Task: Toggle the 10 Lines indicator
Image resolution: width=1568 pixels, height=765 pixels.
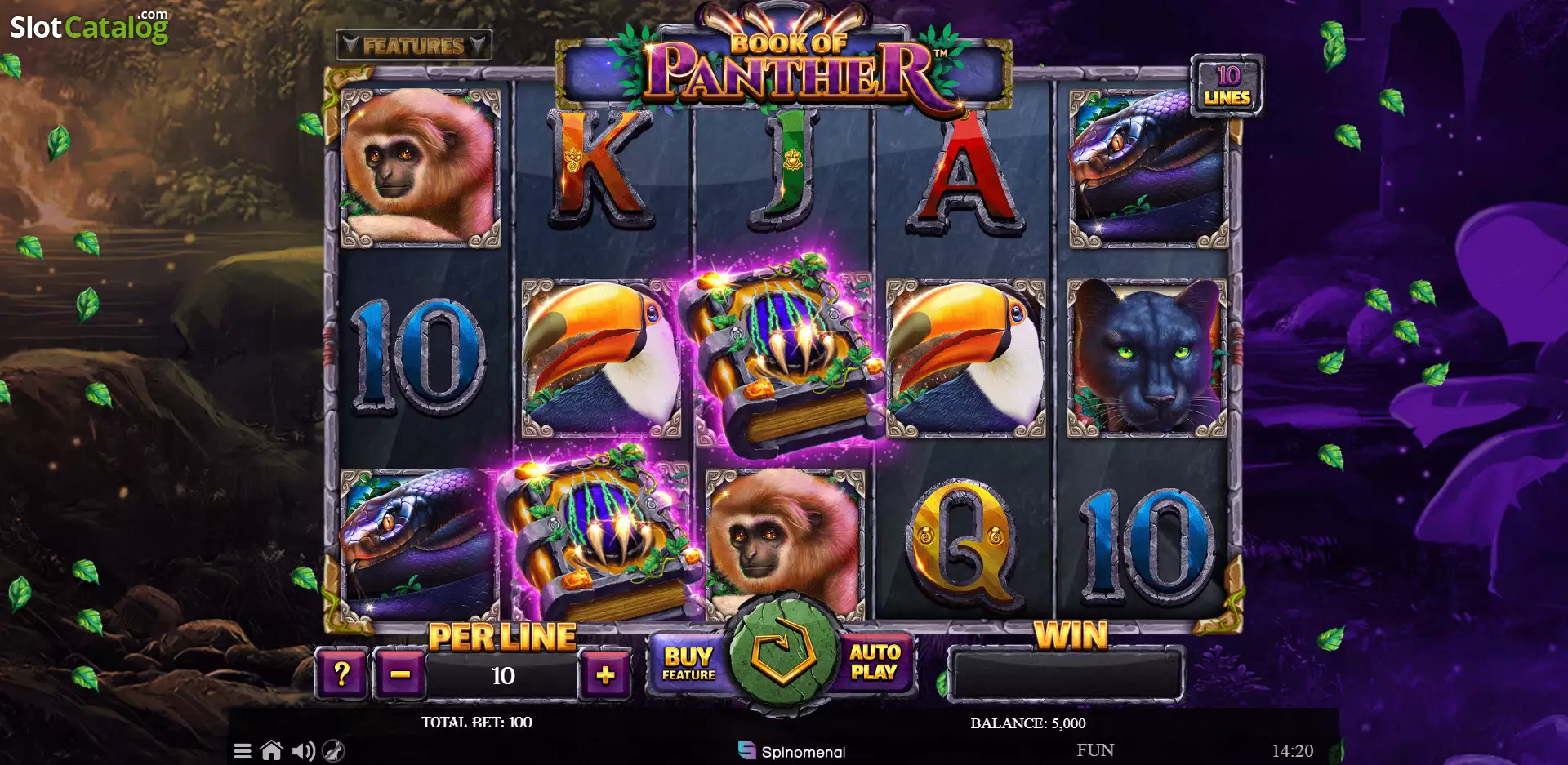Action: coord(1227,86)
